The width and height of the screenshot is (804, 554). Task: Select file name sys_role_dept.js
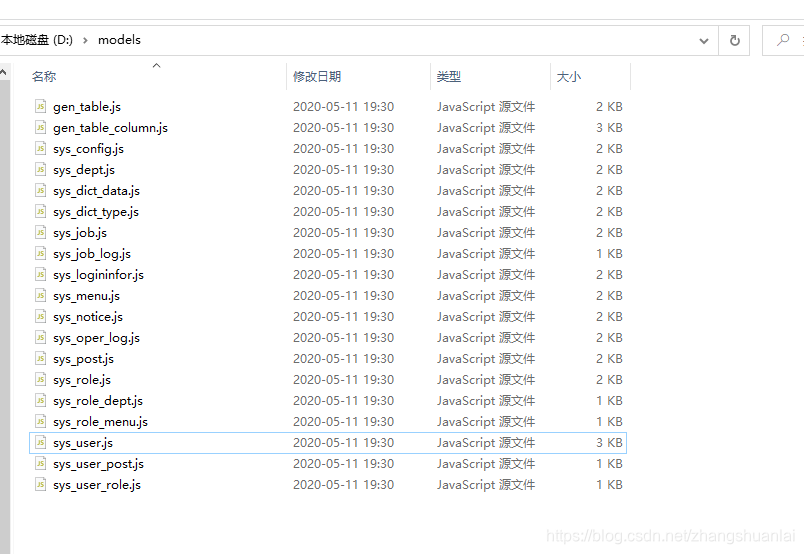[98, 401]
